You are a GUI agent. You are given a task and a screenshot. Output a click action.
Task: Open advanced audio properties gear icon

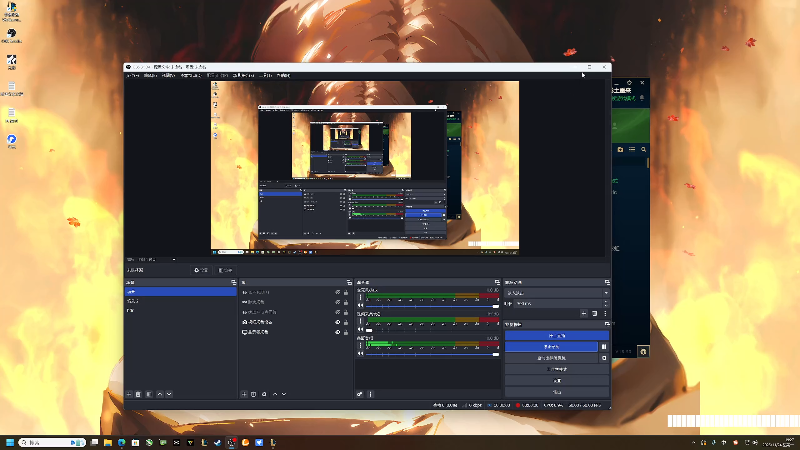pos(360,394)
